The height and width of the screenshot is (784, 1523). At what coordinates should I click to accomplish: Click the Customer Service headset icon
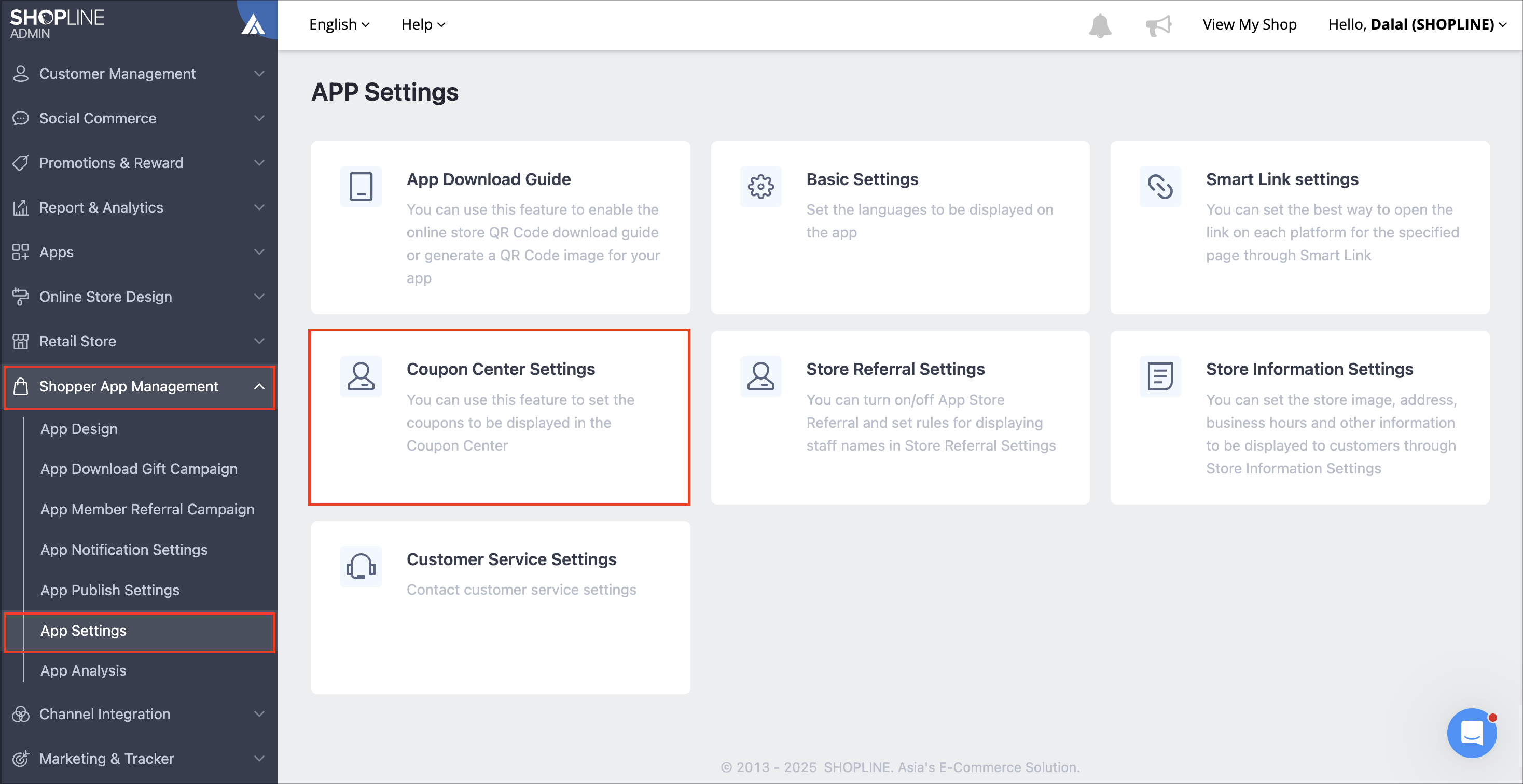pyautogui.click(x=361, y=567)
